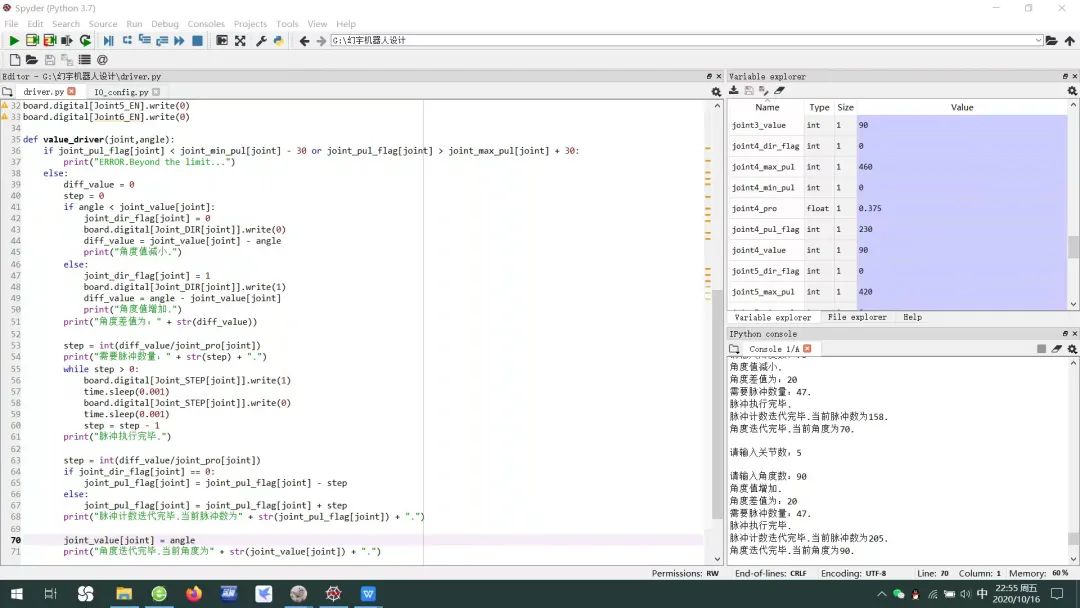Click debugger Step into function icon

(x=145, y=41)
